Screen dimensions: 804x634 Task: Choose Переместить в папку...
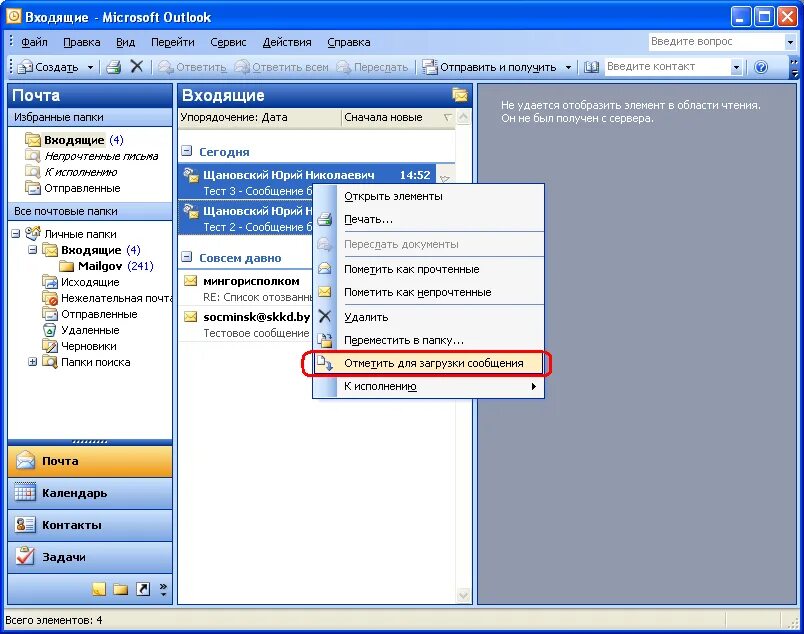point(429,340)
